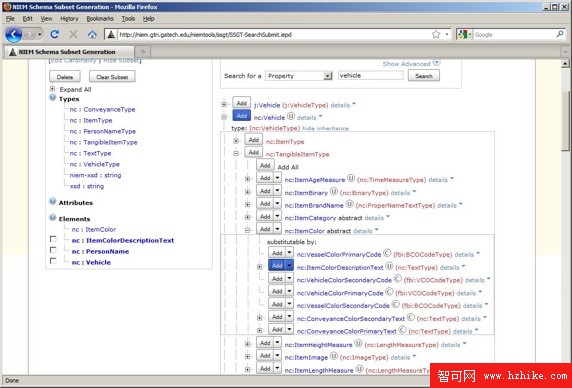Screen dimensions: 572x388
Task: Open the History menu
Action: [69, 19]
